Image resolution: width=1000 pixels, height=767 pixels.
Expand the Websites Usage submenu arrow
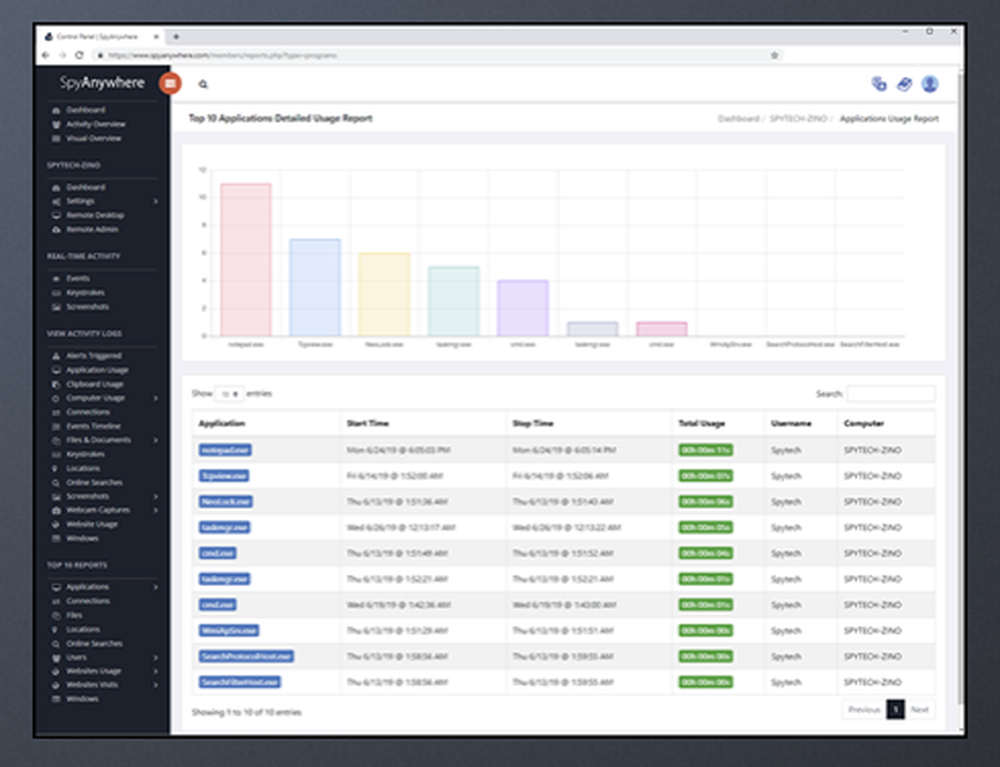click(x=155, y=671)
